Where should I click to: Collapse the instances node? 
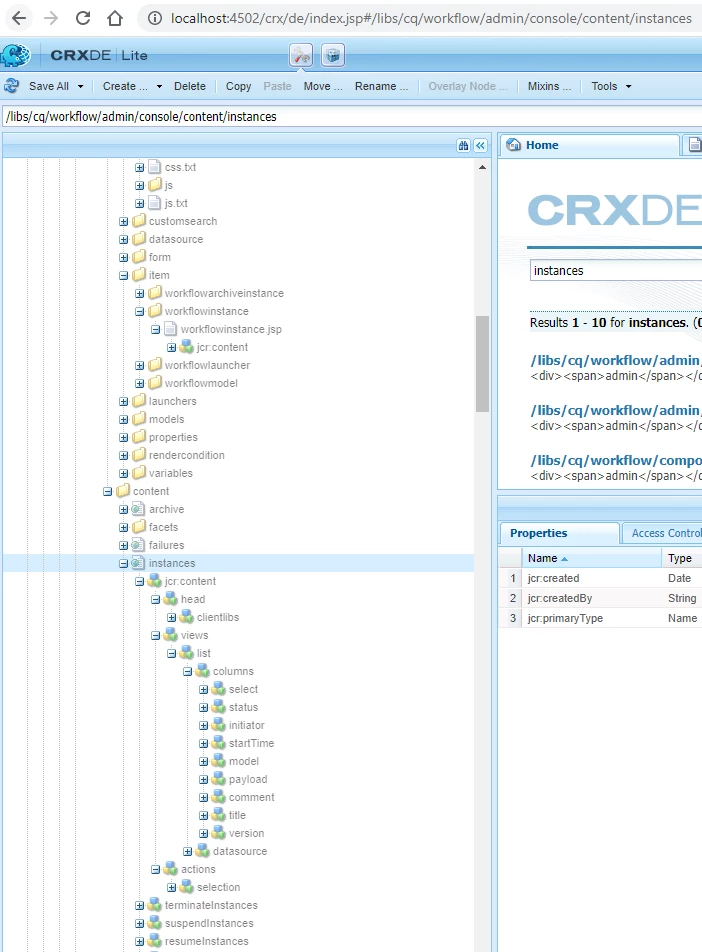124,563
